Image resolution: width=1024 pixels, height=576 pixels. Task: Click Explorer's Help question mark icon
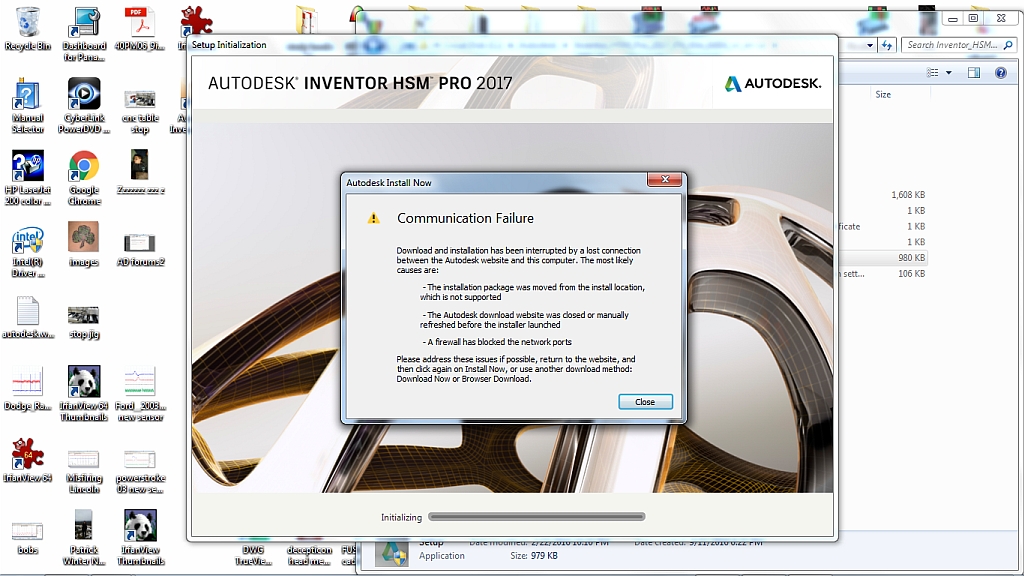pos(999,72)
